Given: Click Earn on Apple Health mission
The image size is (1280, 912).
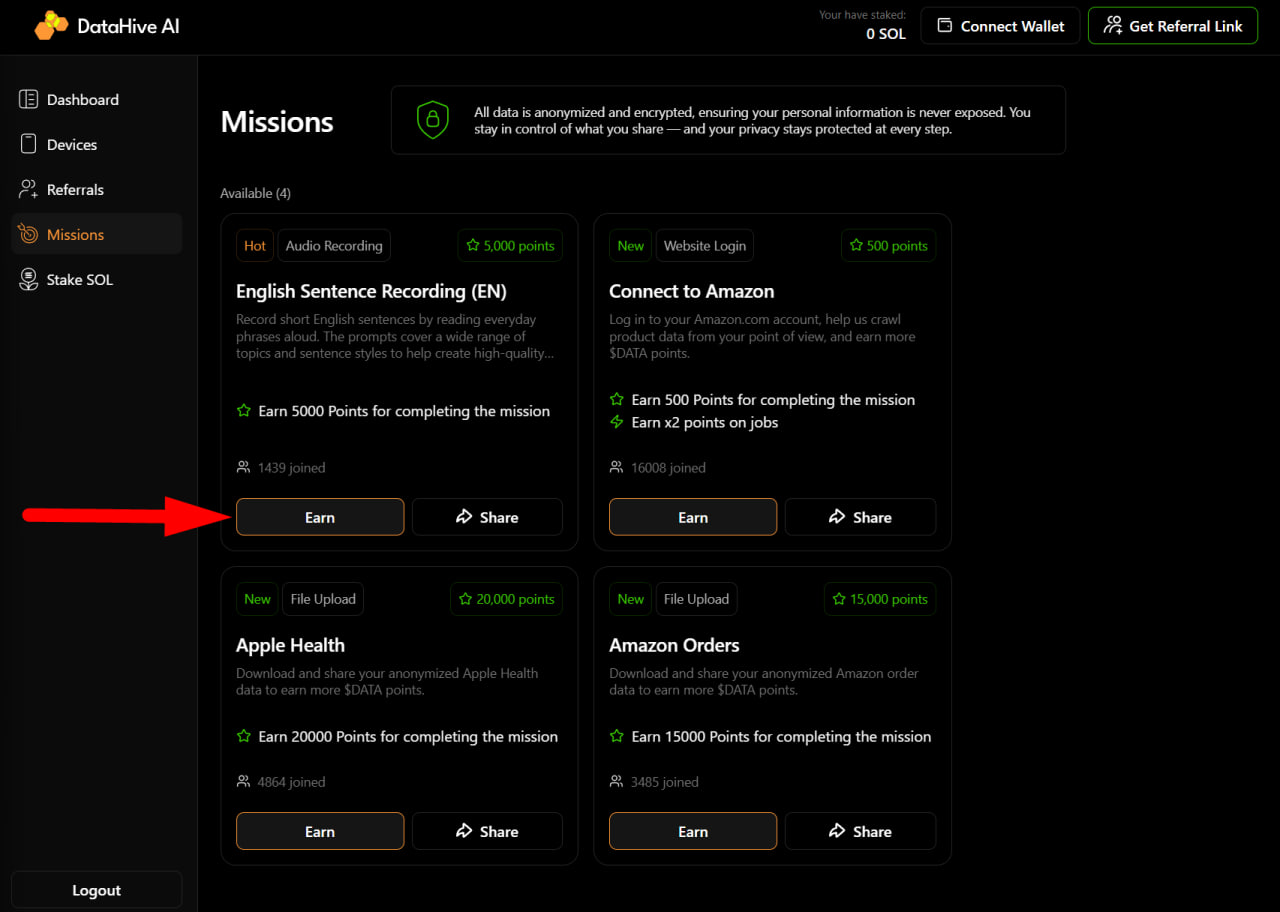Looking at the screenshot, I should [x=320, y=831].
